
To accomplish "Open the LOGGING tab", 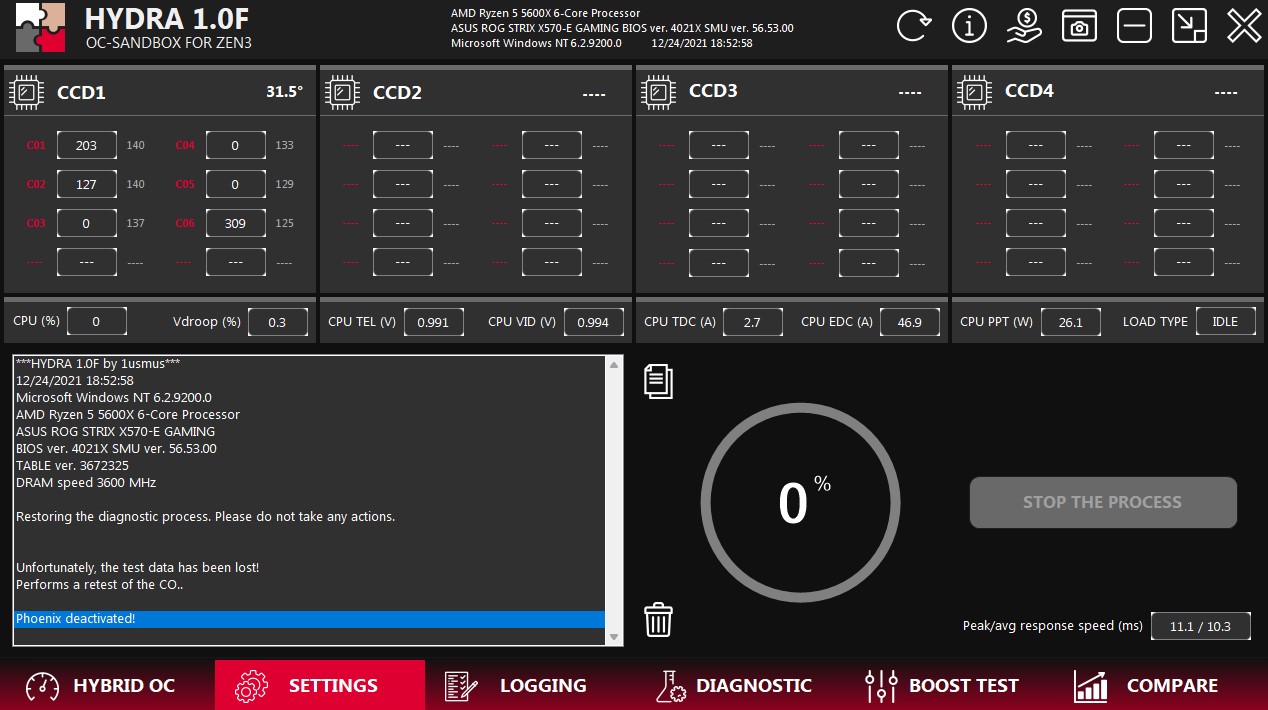I will (529, 686).
